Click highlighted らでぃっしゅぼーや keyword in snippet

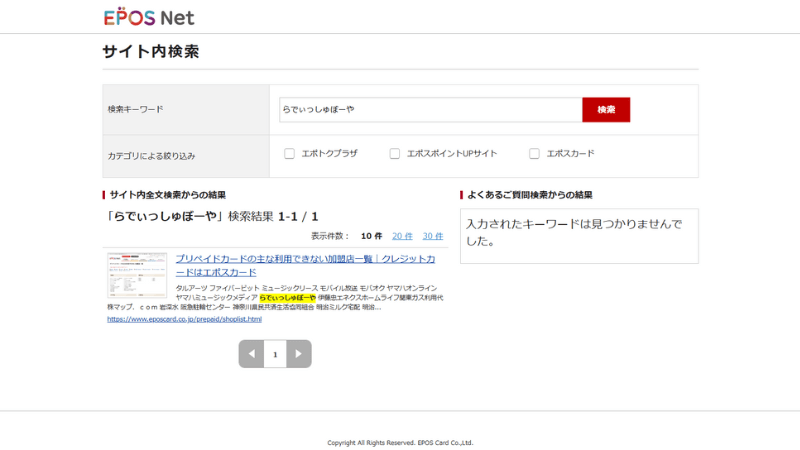click(287, 297)
